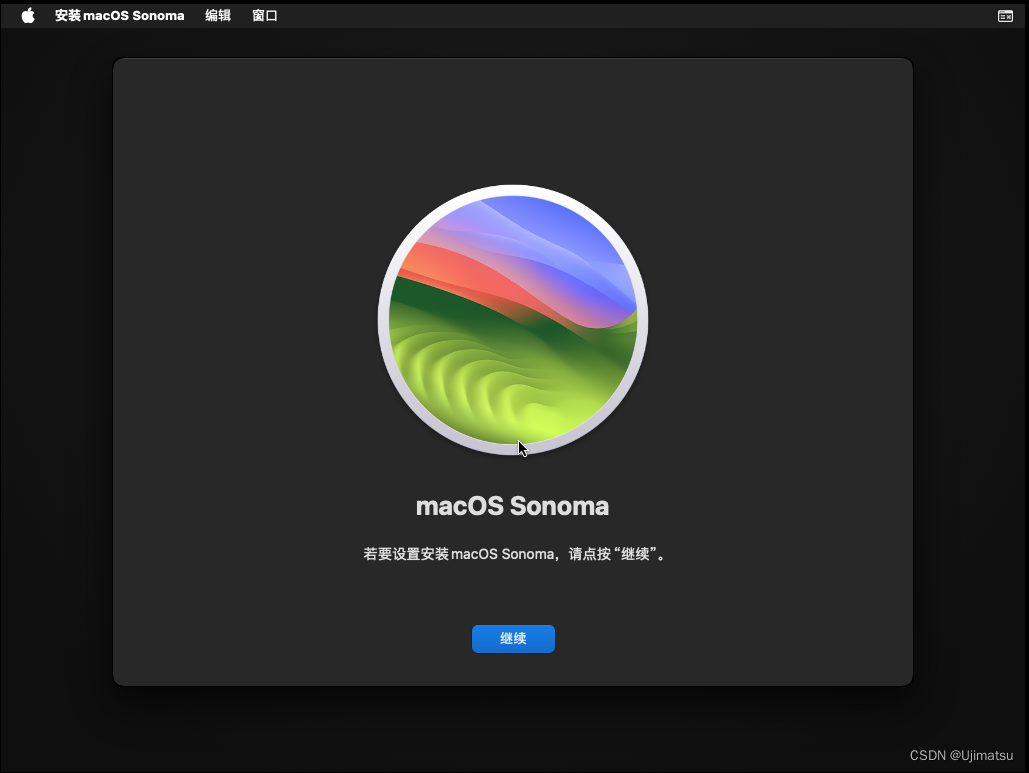
Task: Open the 窗口 menu
Action: pos(265,16)
